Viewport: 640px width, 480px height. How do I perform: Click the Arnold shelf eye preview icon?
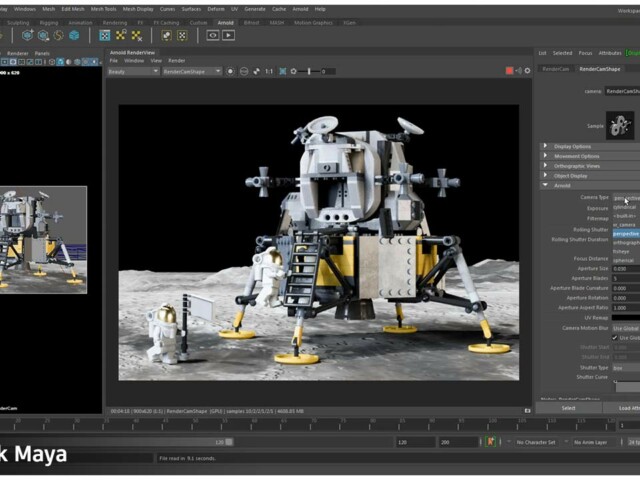212,35
